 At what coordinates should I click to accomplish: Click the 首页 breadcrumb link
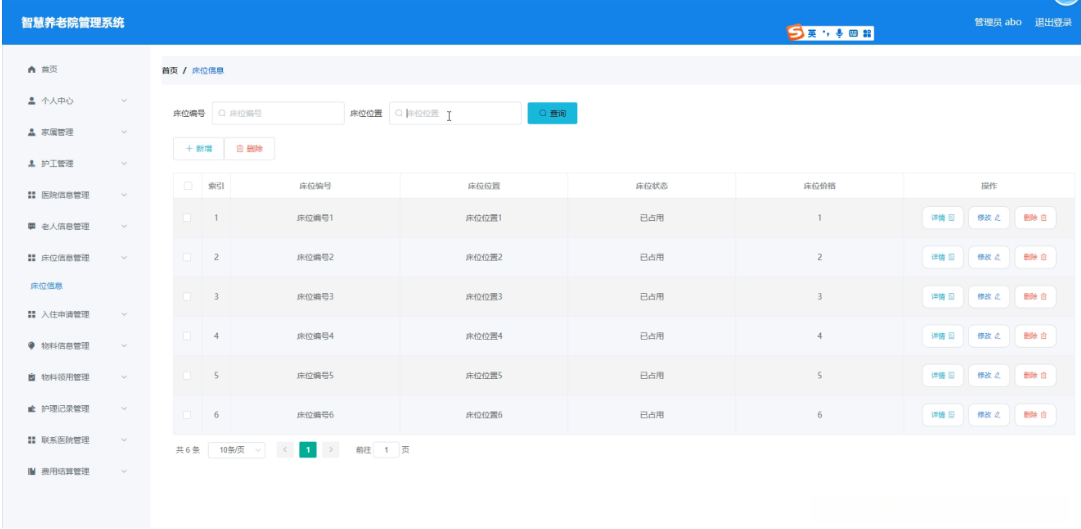tap(170, 70)
